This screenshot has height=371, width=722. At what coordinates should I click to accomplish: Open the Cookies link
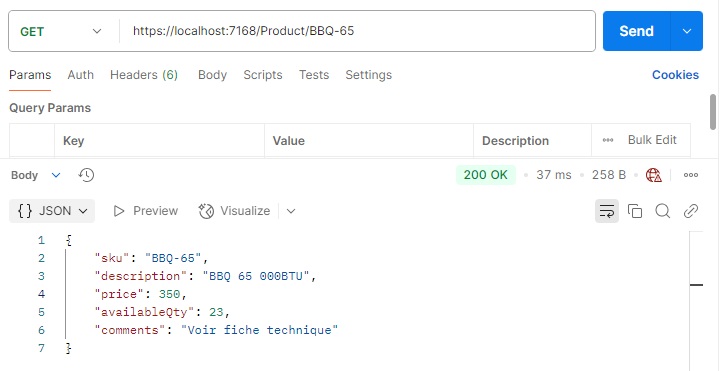click(x=675, y=75)
